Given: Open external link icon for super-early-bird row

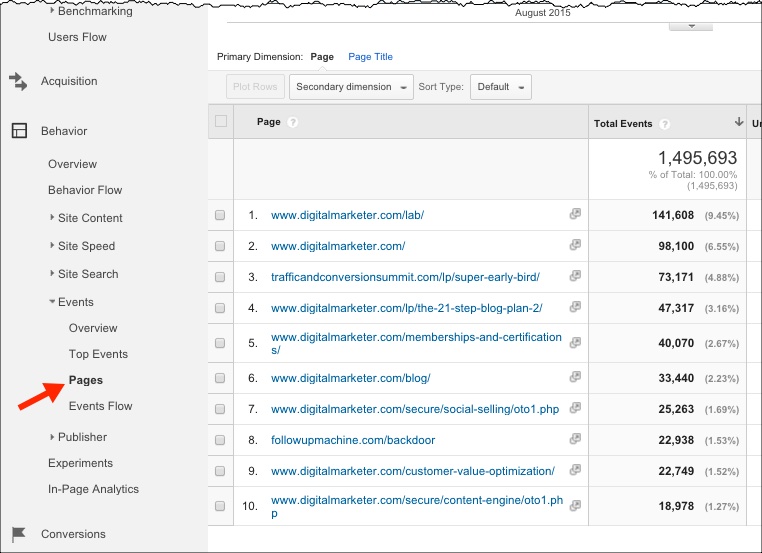Looking at the screenshot, I should [x=575, y=276].
